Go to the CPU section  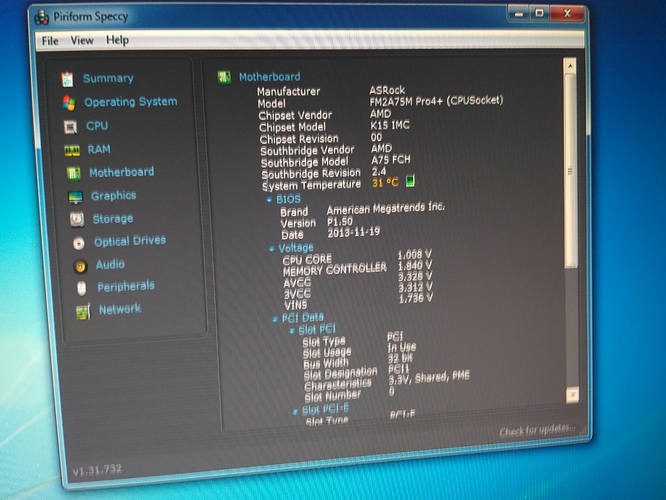coord(97,126)
